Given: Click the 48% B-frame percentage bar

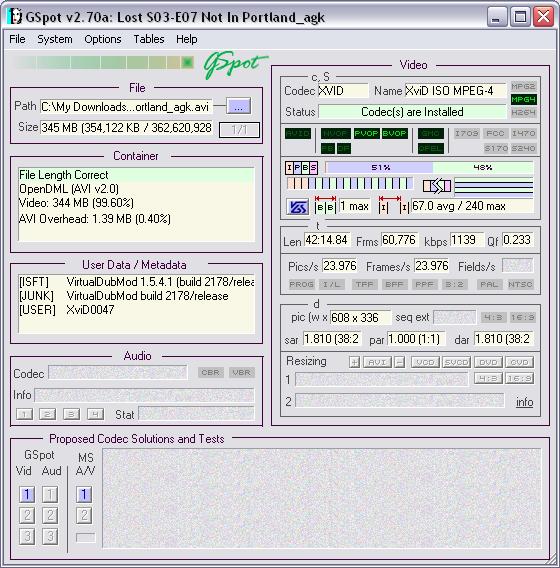Looking at the screenshot, I should click(483, 168).
